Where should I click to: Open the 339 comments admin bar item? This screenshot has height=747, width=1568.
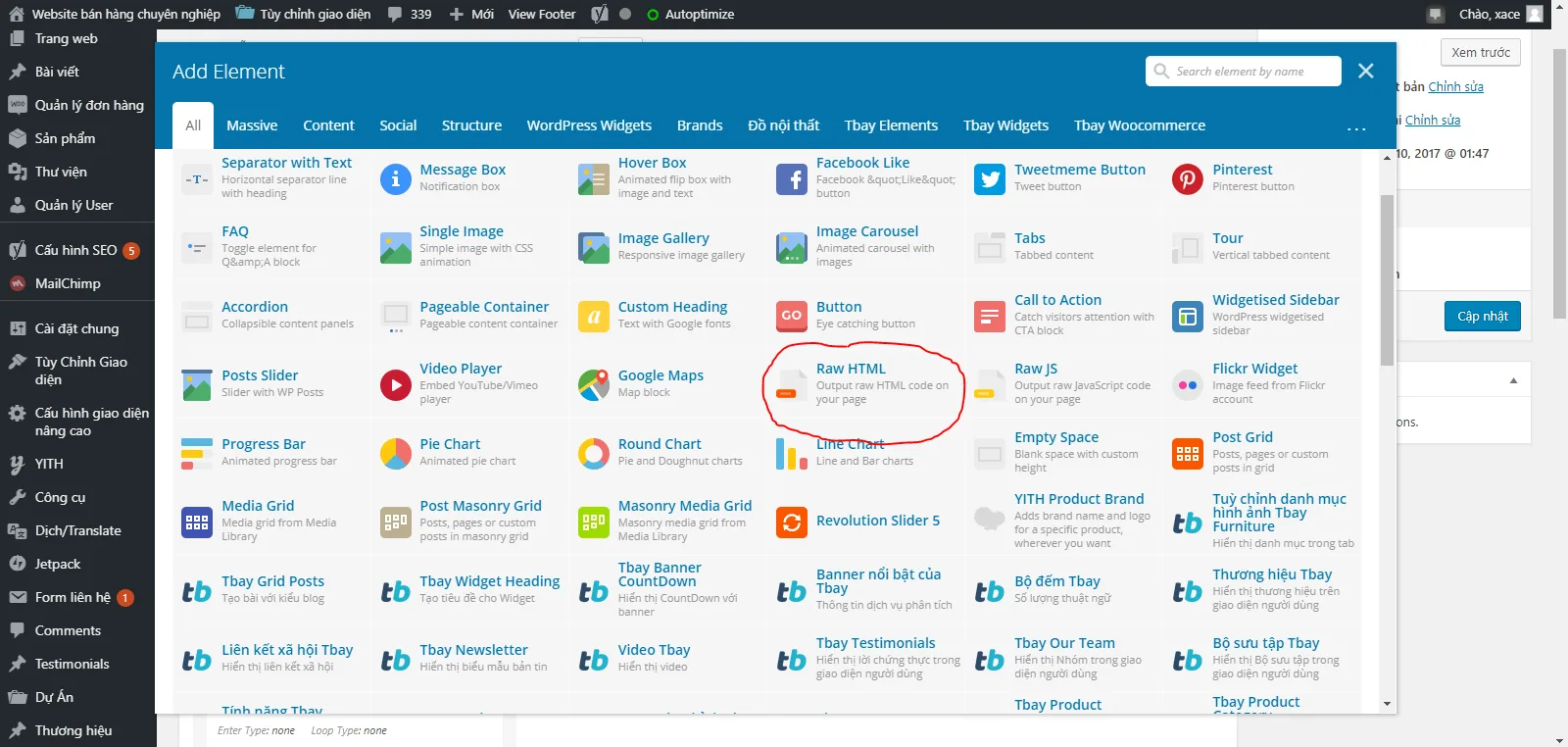coord(410,14)
